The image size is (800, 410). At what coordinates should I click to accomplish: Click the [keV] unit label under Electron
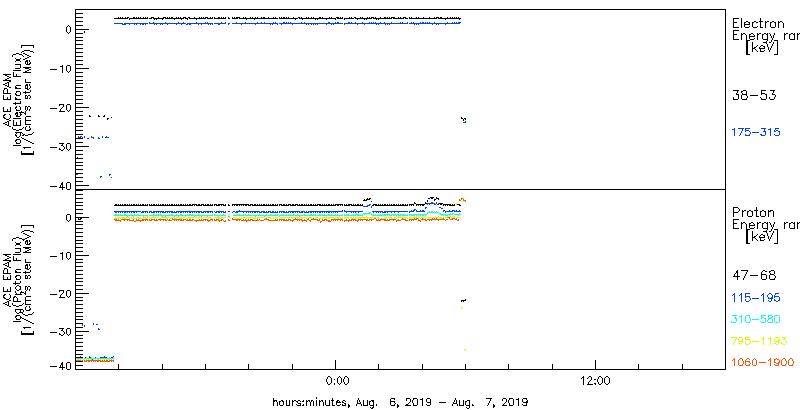762,49
